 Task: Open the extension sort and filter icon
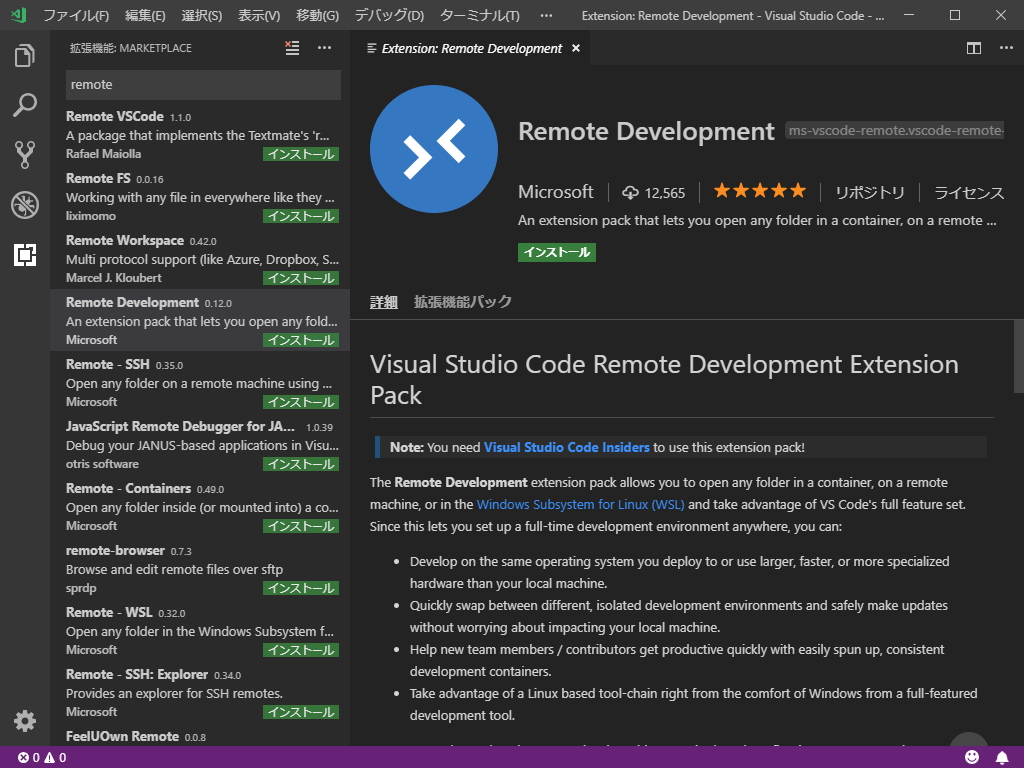click(x=292, y=47)
